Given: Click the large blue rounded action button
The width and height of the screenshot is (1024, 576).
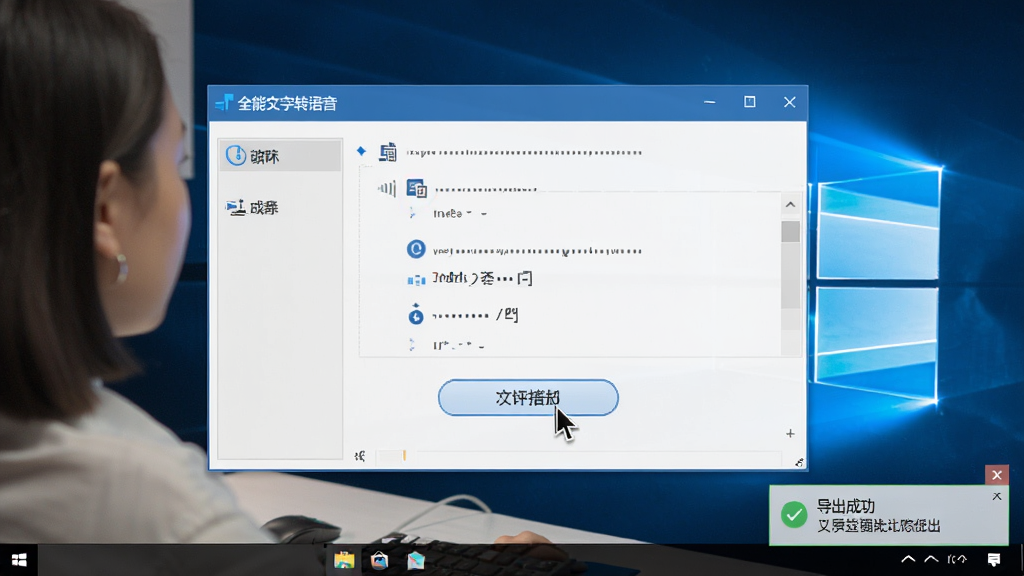Looking at the screenshot, I should point(528,398).
